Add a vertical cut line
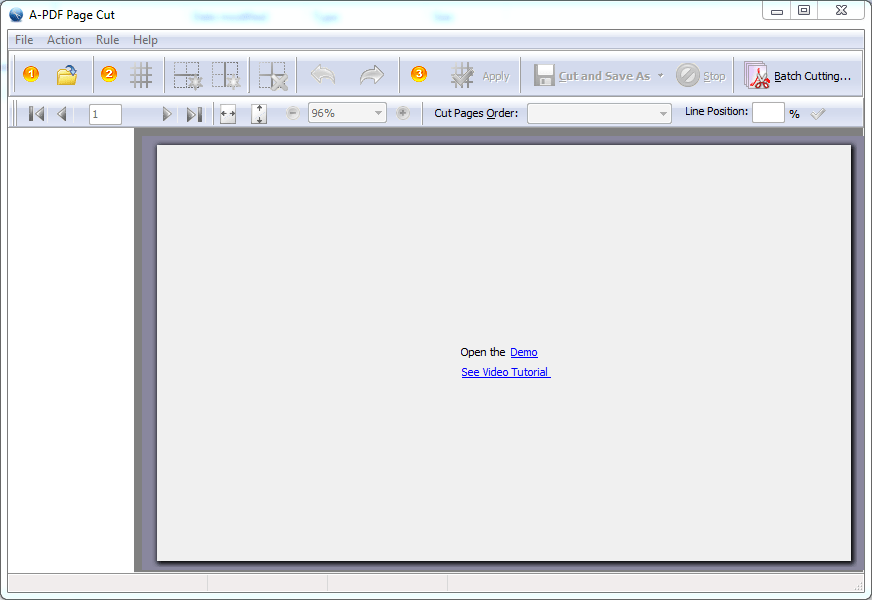The image size is (872, 600). (x=226, y=76)
